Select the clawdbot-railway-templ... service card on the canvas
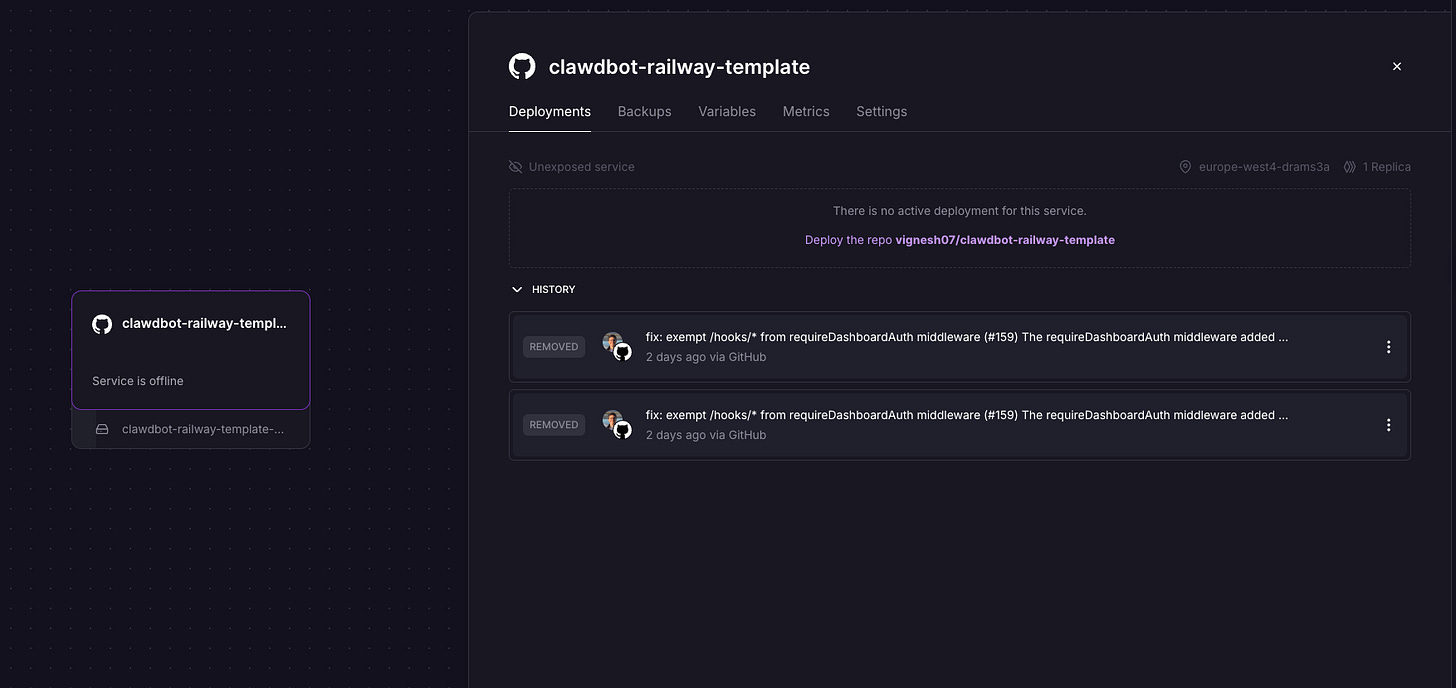Image resolution: width=1456 pixels, height=688 pixels. [x=191, y=350]
